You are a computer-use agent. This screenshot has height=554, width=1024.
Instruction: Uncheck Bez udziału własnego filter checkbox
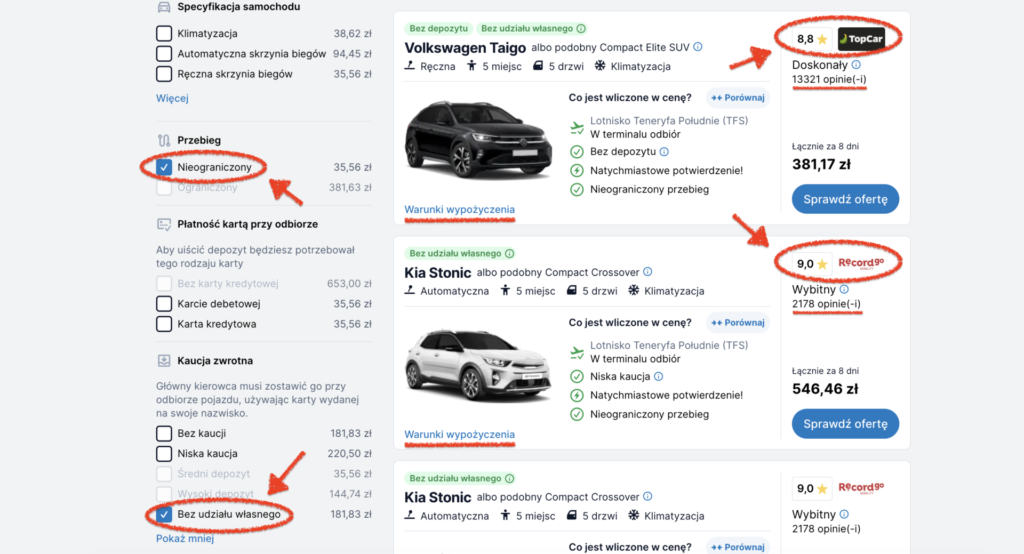[164, 514]
